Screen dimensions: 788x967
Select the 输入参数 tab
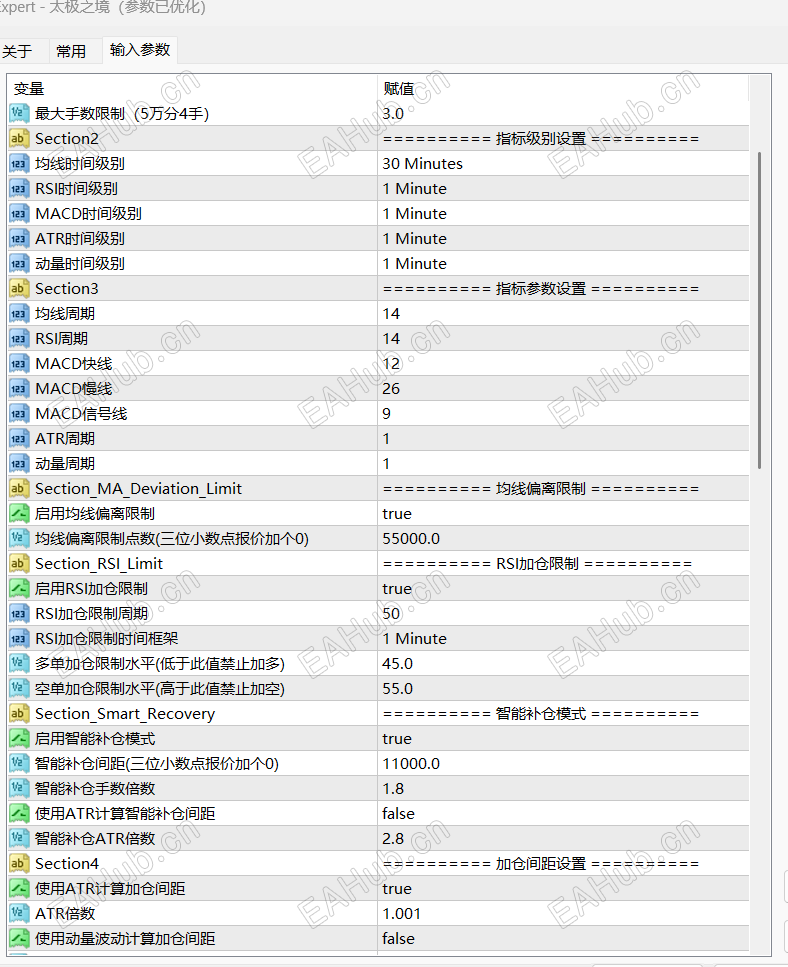point(140,50)
